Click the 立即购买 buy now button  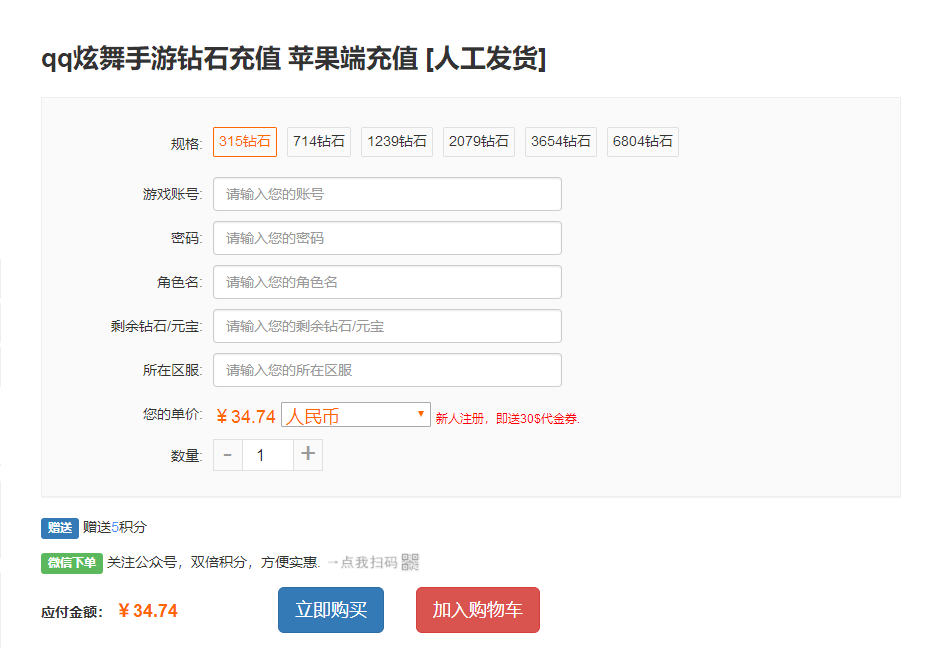pyautogui.click(x=331, y=609)
